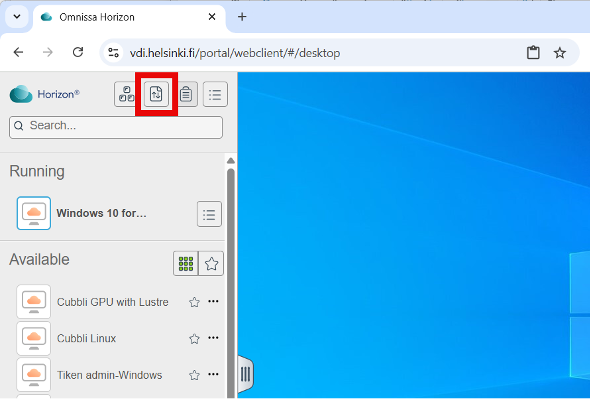The height and width of the screenshot is (400, 590).
Task: Show only favorite desktops view
Action: [211, 264]
